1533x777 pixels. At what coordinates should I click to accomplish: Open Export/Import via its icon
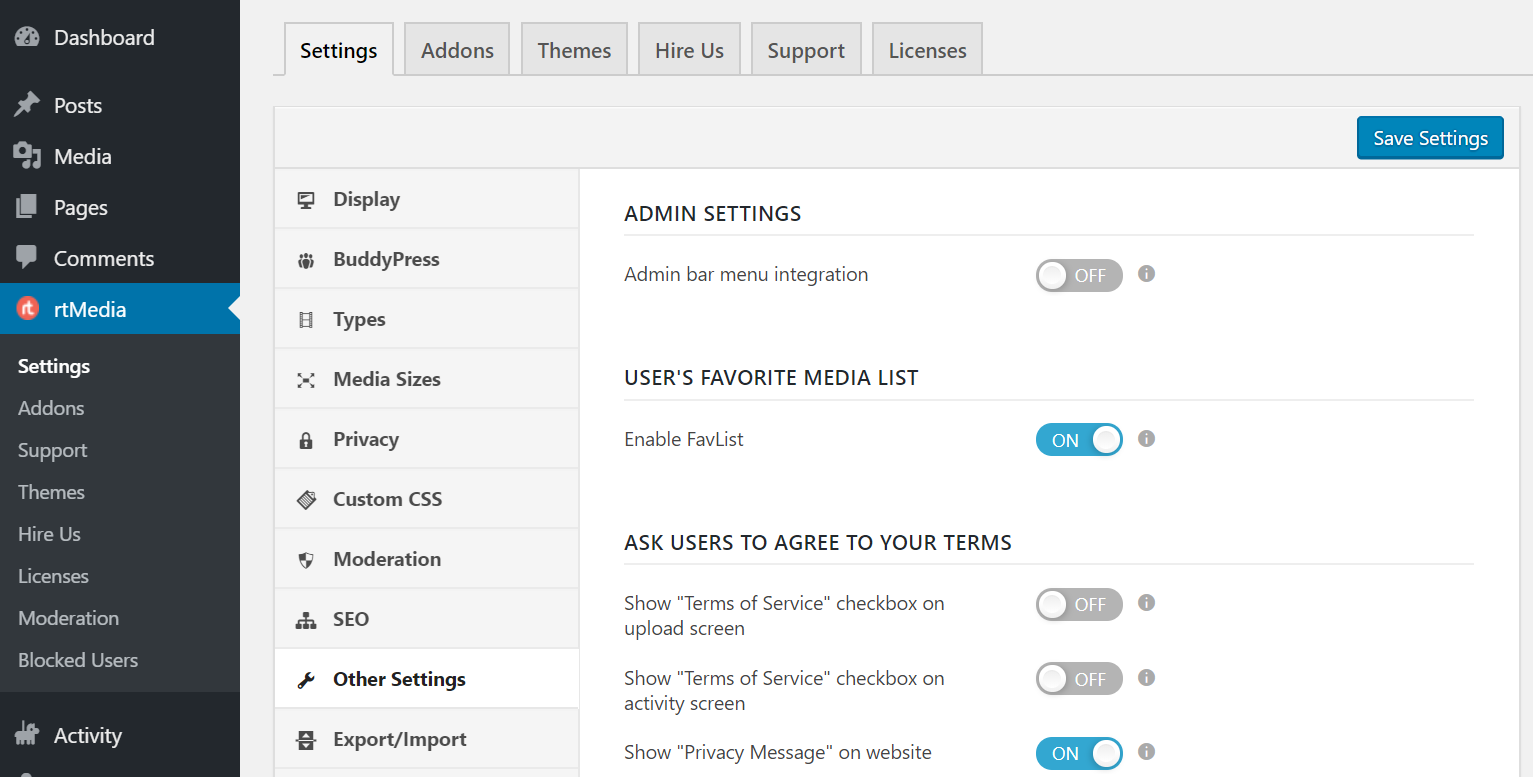(x=305, y=738)
